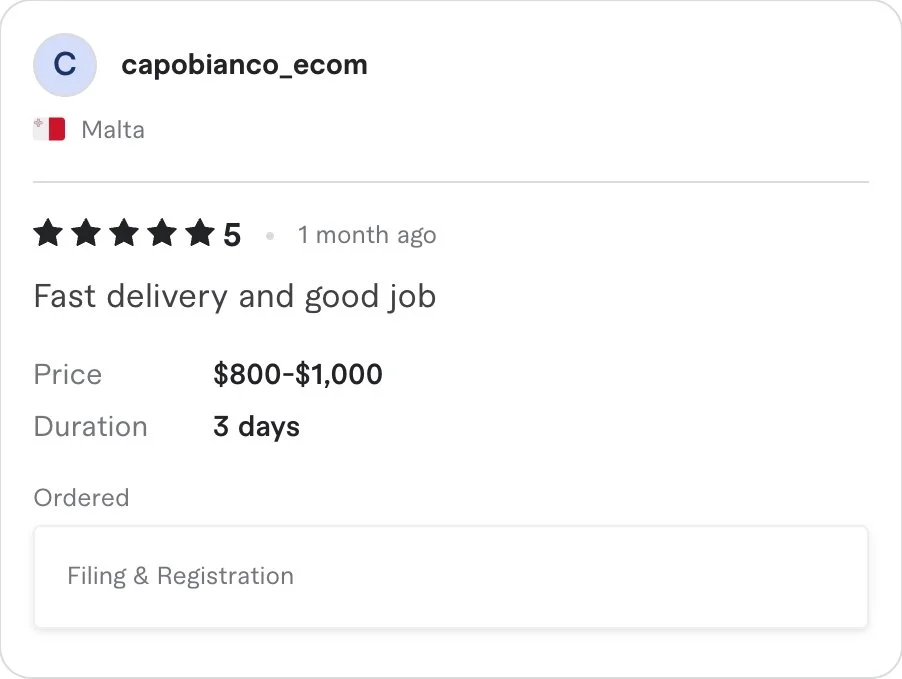
Task: Click the third rating star
Action: point(124,234)
